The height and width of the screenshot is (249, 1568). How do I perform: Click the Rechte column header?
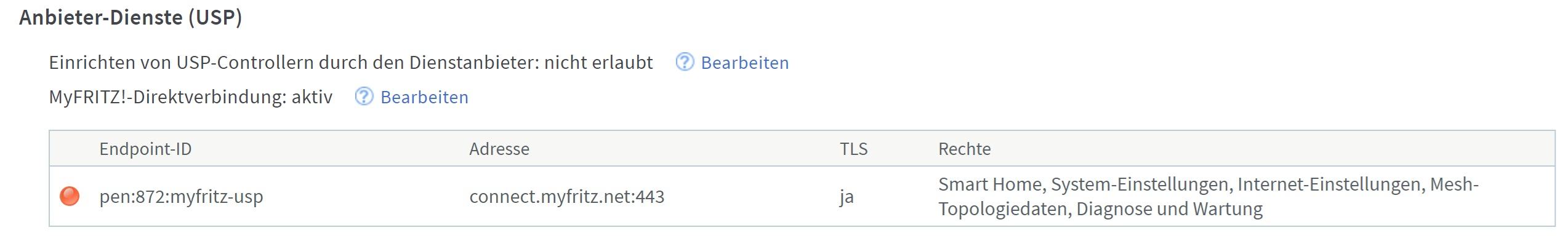(964, 149)
